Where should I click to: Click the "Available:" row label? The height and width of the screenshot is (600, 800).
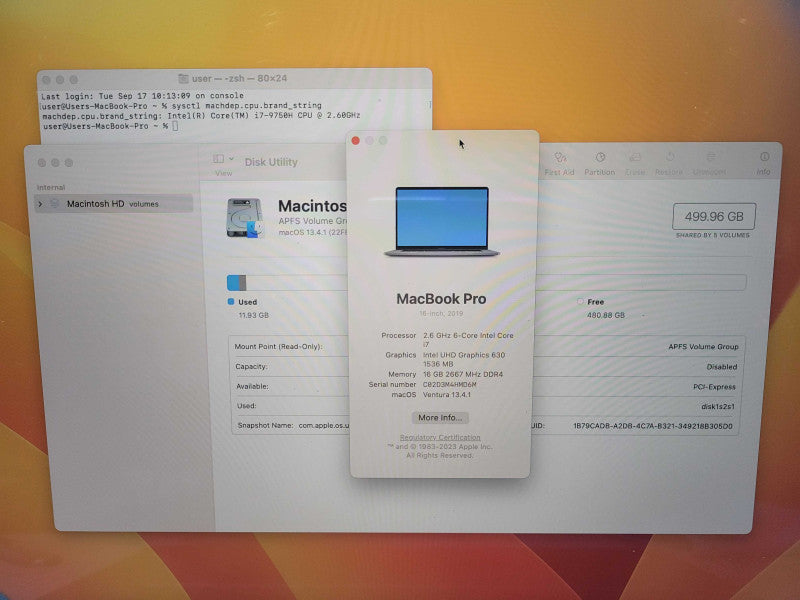252,386
